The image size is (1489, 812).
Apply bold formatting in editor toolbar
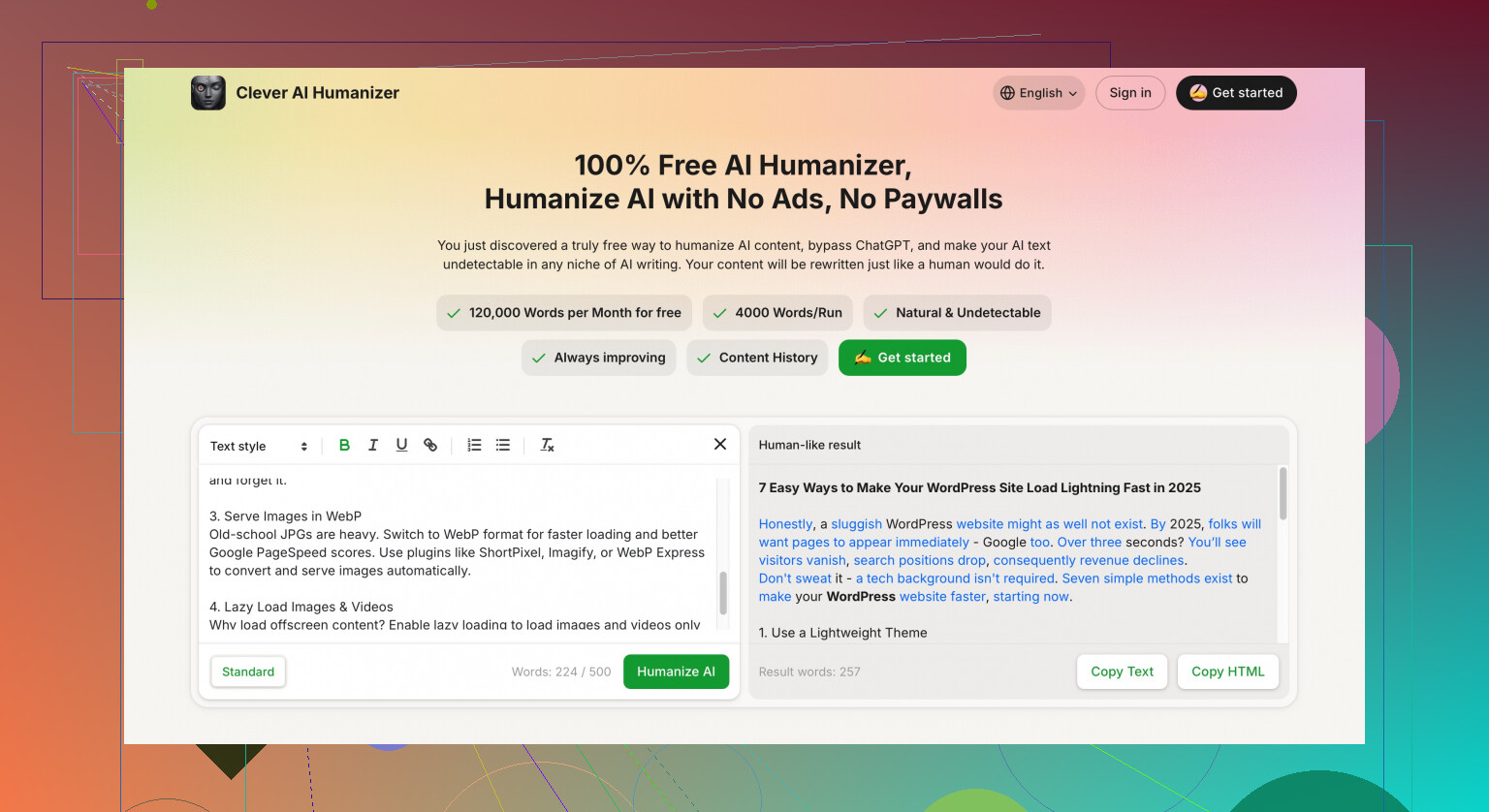[344, 445]
